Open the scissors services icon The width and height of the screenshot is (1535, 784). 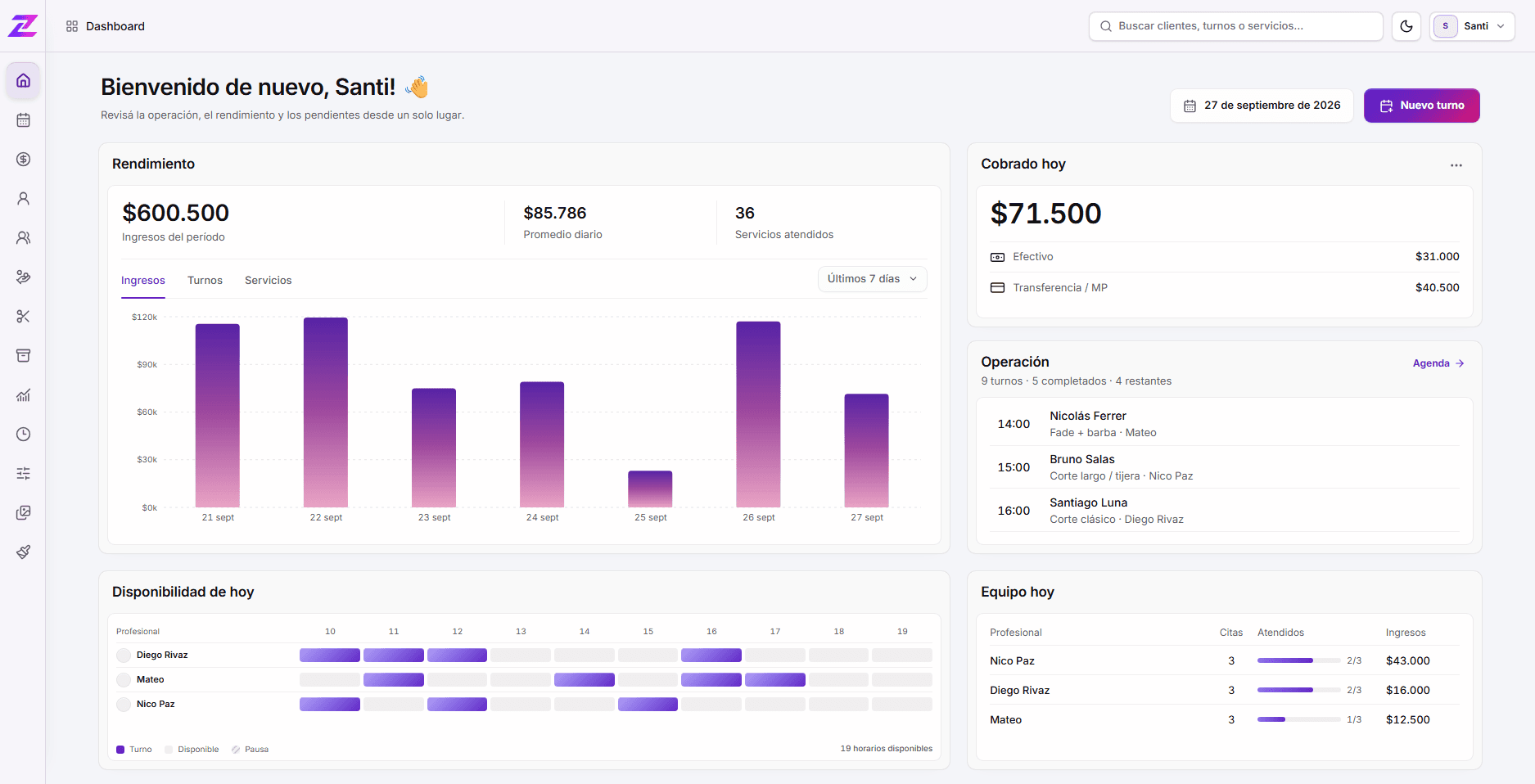(x=23, y=317)
